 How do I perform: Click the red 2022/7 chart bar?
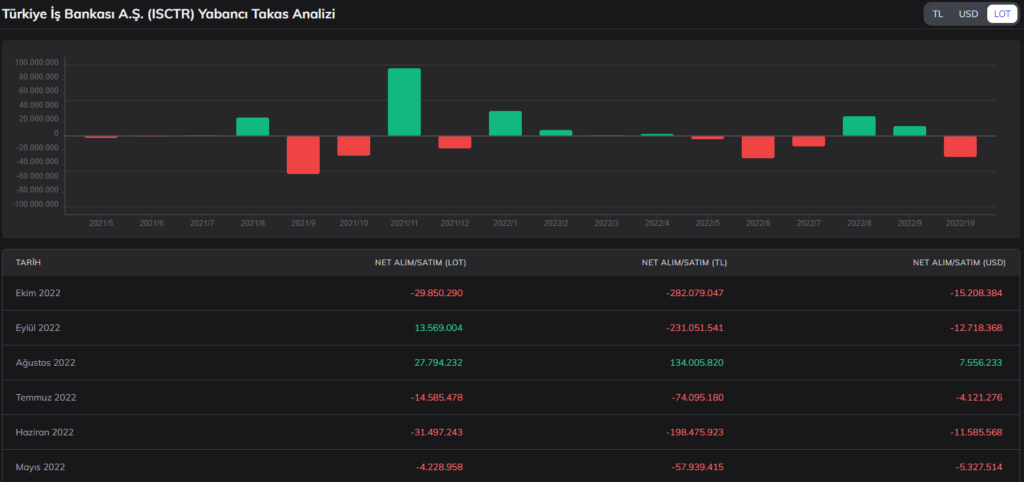[808, 141]
